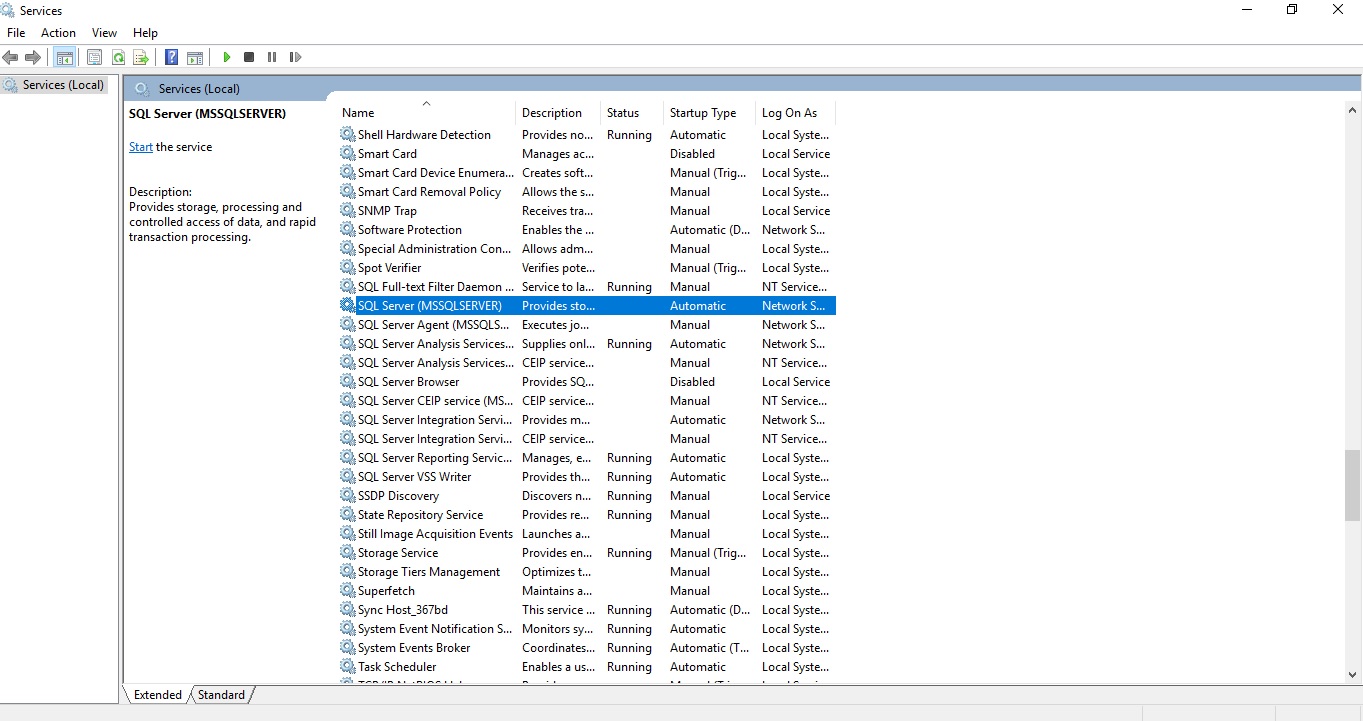Screen dimensions: 1363x721
Task: Toggle the Show/Hide Action Pane icon
Action: 195,57
